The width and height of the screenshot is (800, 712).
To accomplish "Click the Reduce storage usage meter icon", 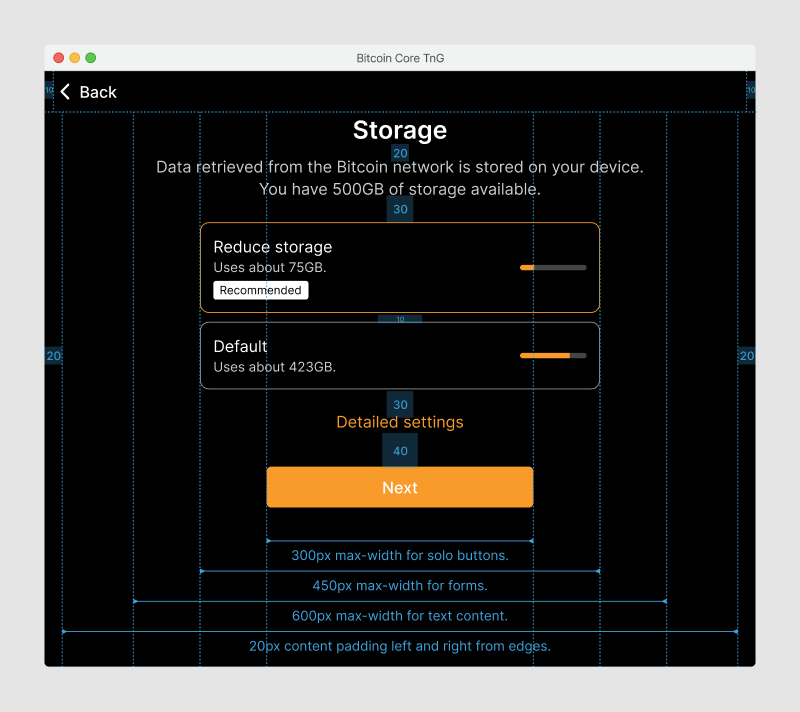I will point(552,267).
